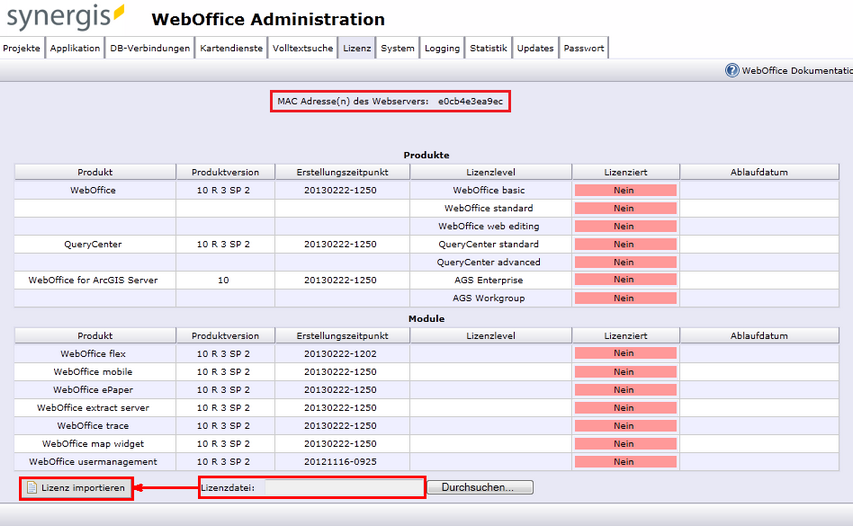Viewport: 853px width, 526px height.
Task: Click version 10 for WebOffice for ArcGIS Server
Action: point(223,280)
